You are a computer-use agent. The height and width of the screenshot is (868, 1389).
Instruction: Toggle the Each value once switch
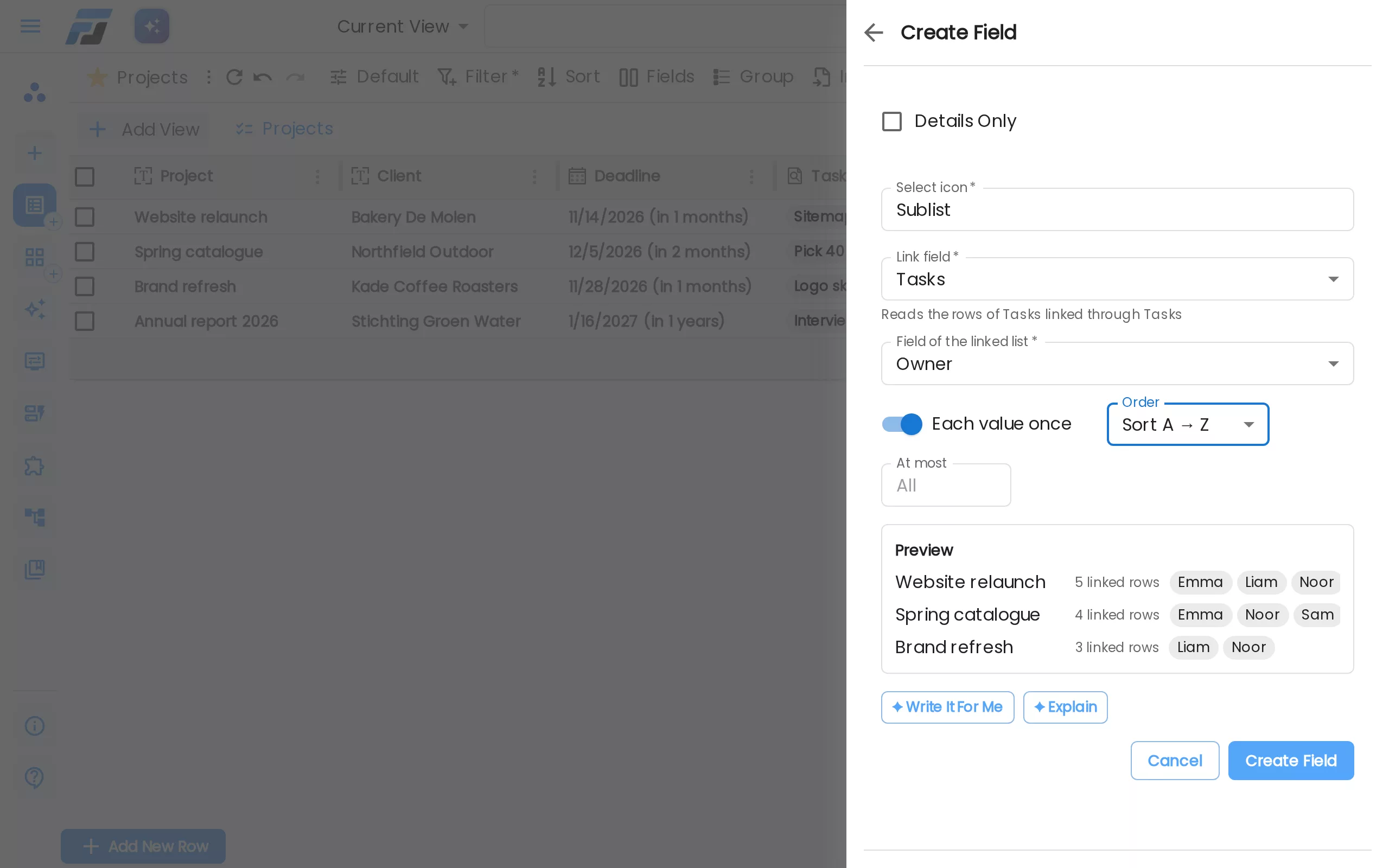point(902,424)
